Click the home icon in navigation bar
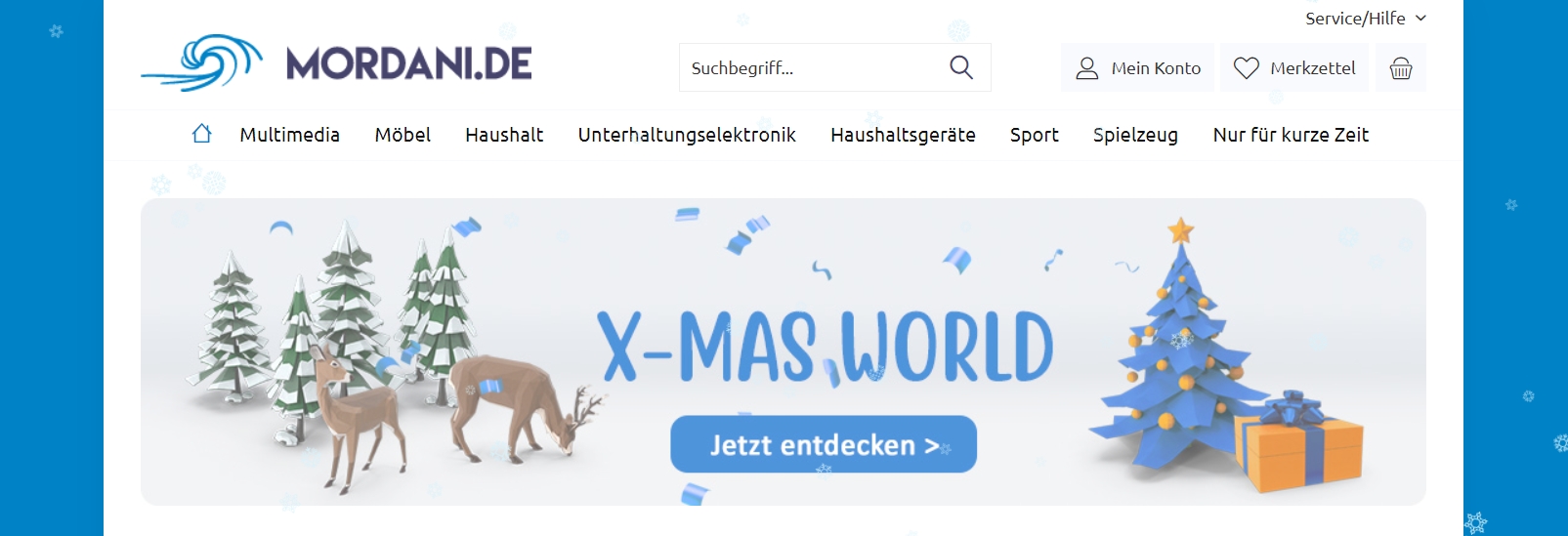This screenshot has height=536, width=1568. (x=202, y=134)
